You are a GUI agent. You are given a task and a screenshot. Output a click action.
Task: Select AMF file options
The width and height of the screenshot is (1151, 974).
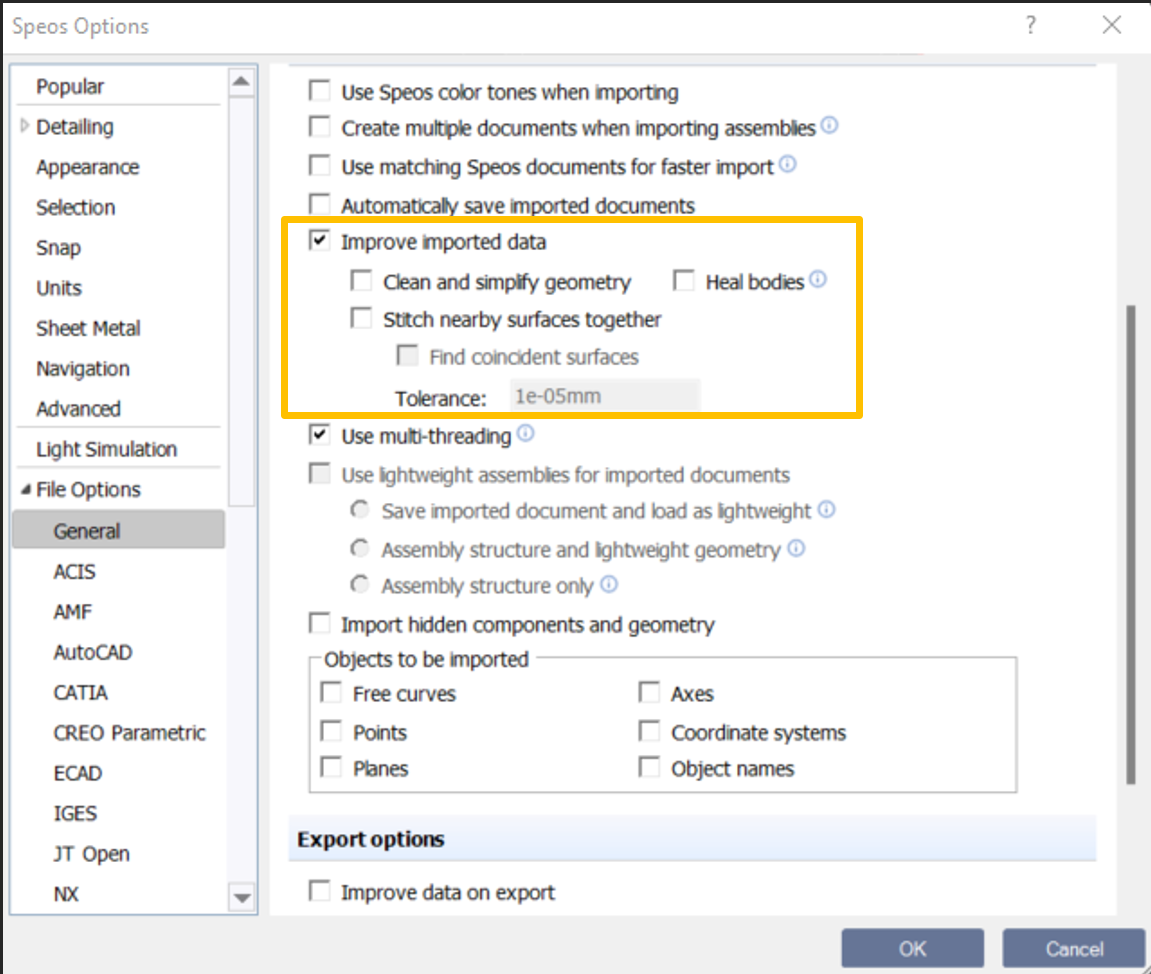[73, 611]
